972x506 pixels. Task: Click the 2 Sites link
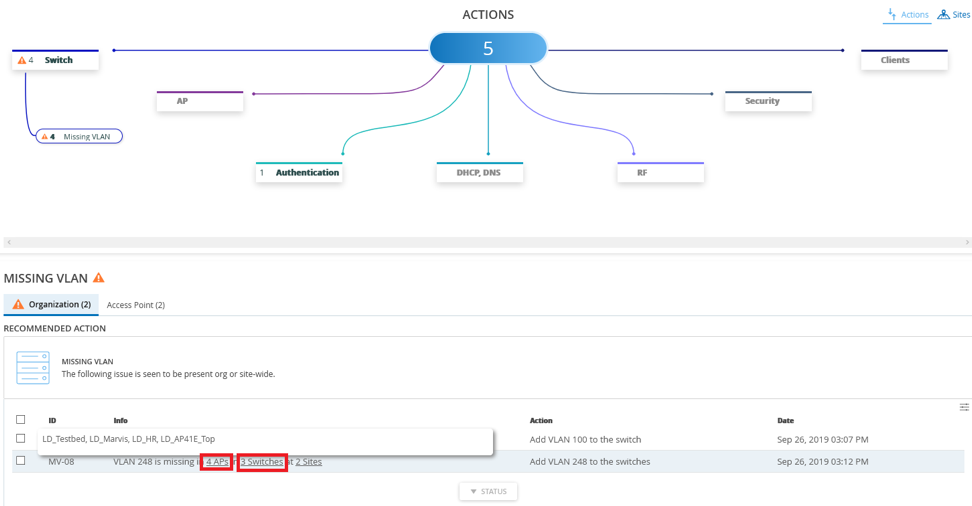click(x=309, y=462)
